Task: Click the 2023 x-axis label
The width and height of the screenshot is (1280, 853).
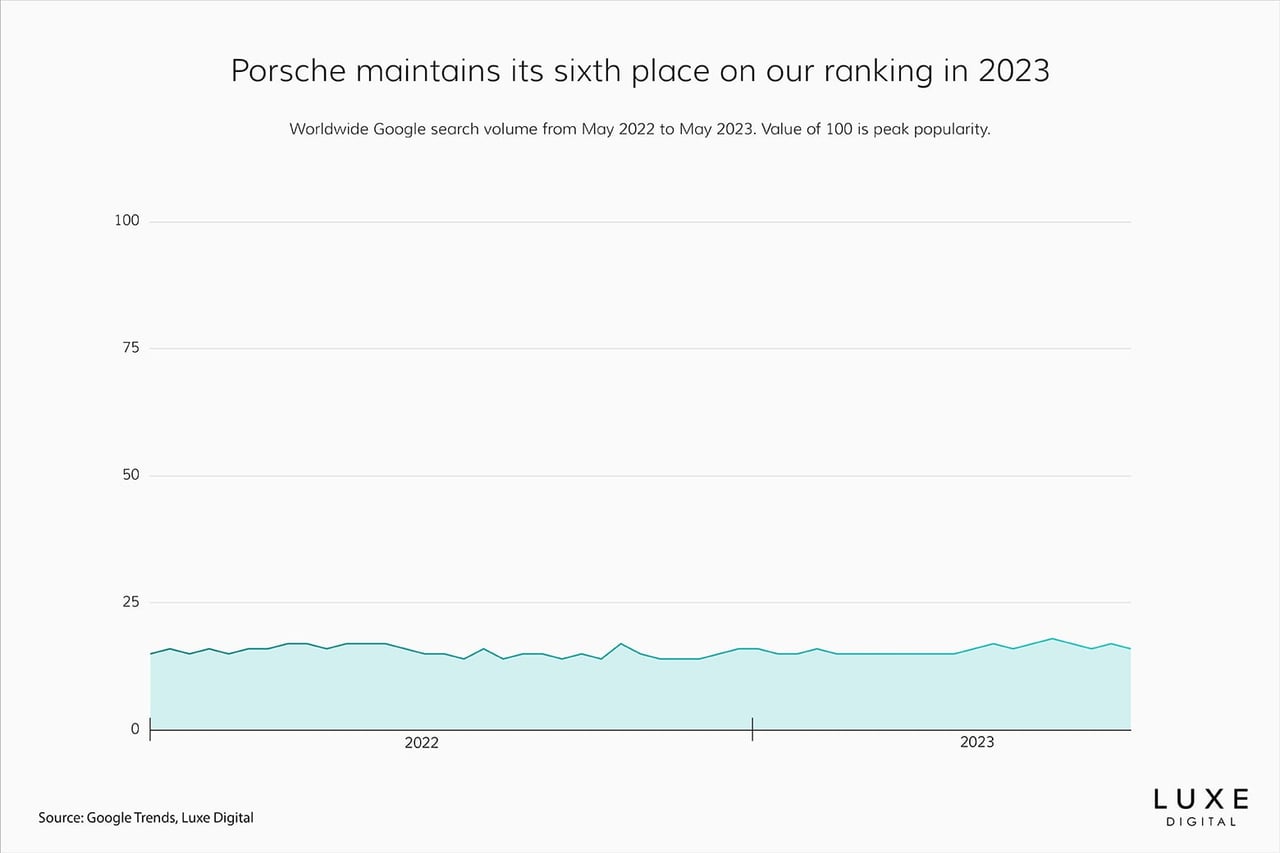Action: coord(977,742)
